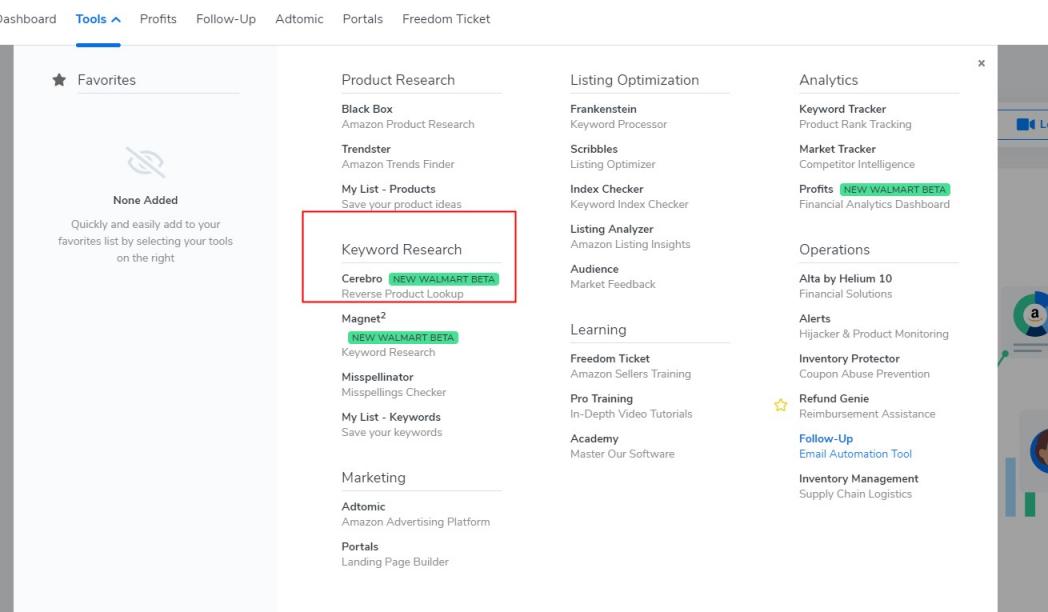Switch to the Portals nav tab
1048x612 pixels.
point(362,19)
